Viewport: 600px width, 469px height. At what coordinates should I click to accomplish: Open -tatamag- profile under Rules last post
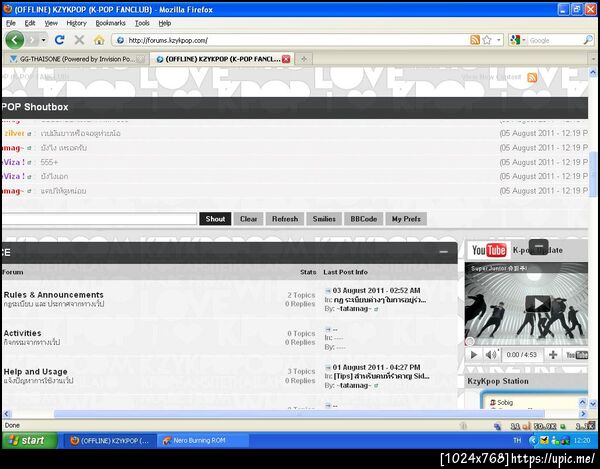point(354,308)
